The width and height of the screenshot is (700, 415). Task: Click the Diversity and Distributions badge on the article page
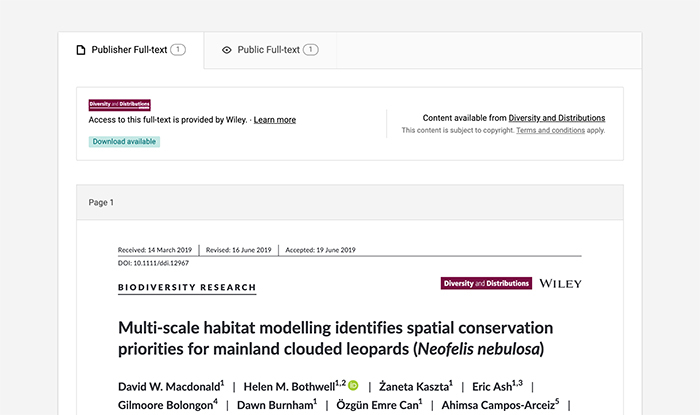pyautogui.click(x=485, y=283)
